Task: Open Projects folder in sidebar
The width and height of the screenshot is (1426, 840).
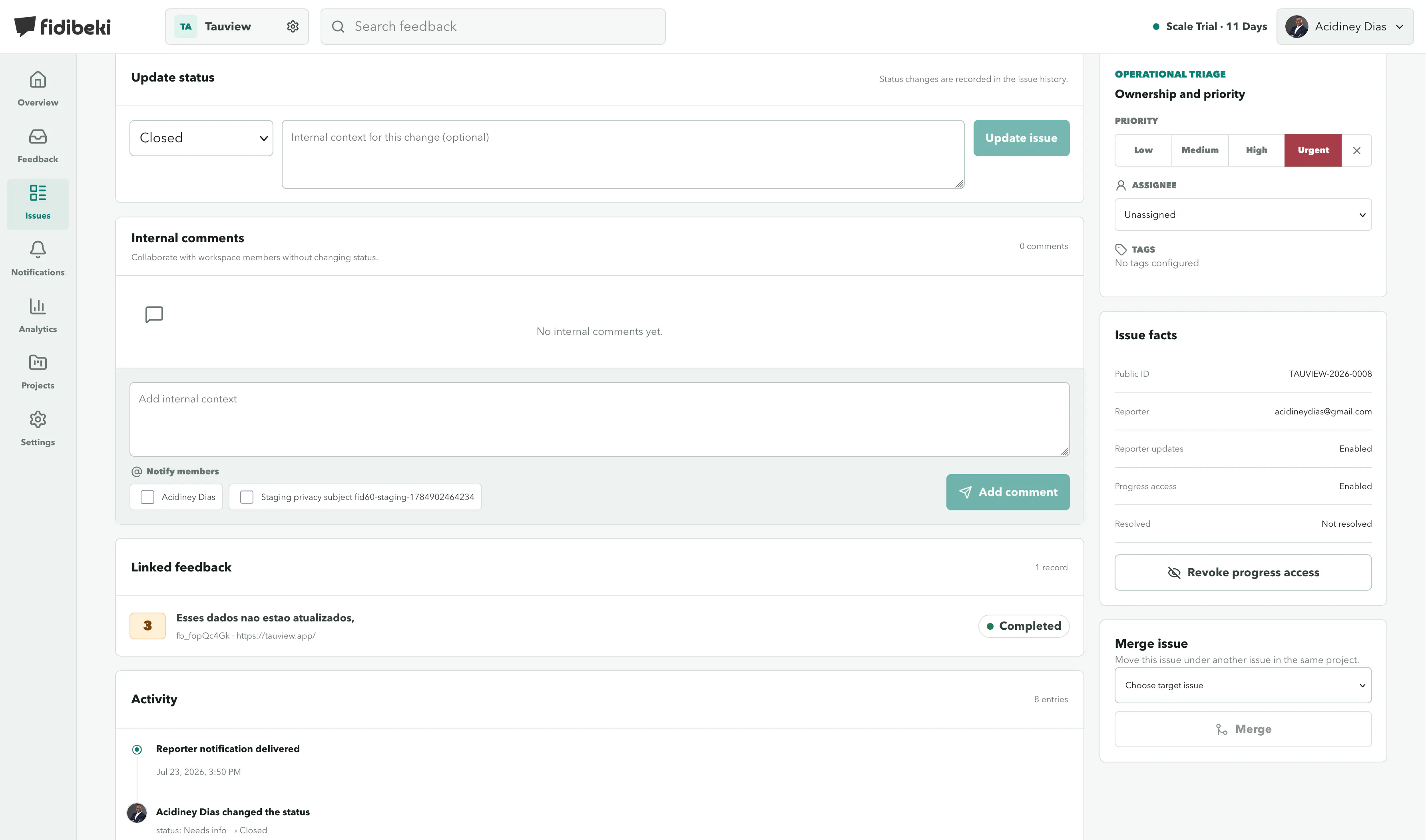Action: point(38,372)
